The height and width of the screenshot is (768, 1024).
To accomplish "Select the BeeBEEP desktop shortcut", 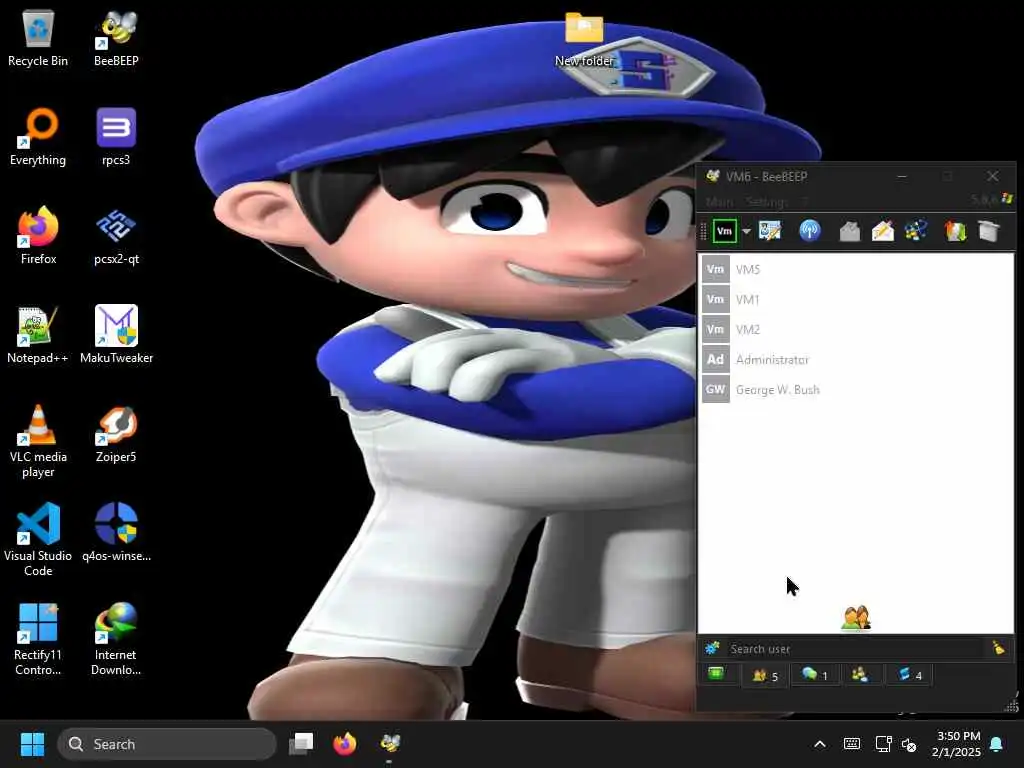I will [x=116, y=38].
